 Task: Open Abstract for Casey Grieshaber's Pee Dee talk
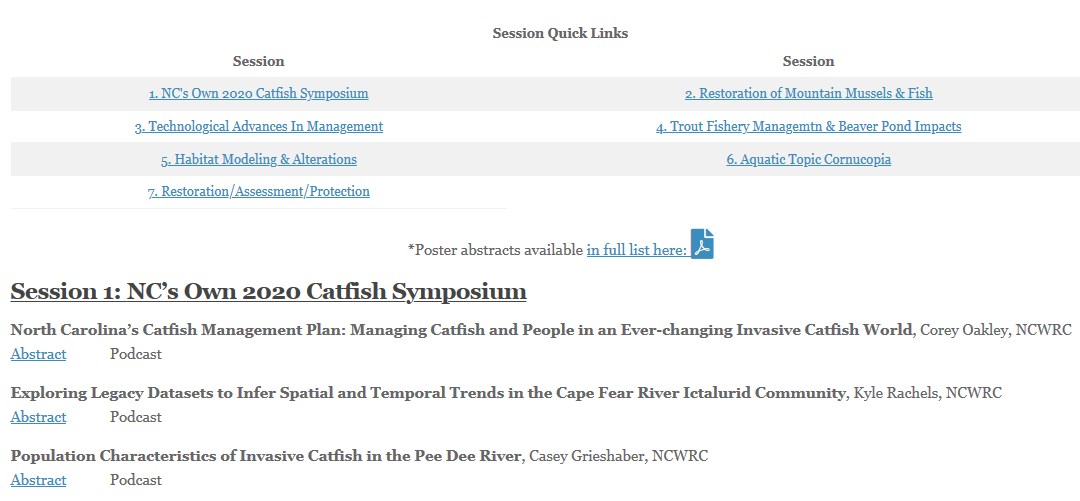(39, 480)
